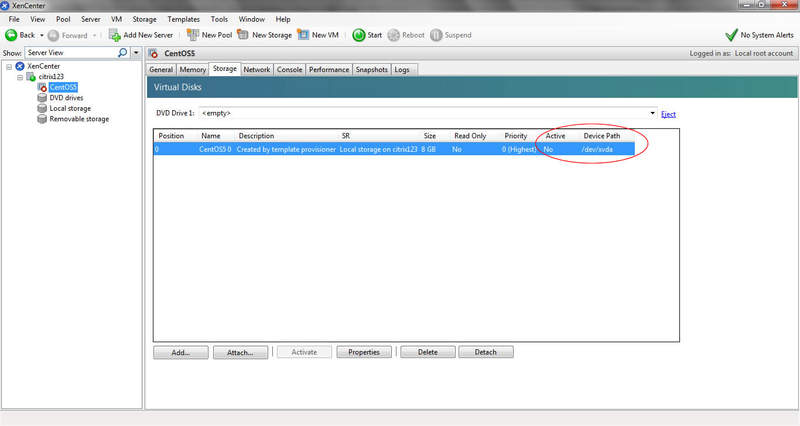Open the Forward history dropdown arrow
The width and height of the screenshot is (800, 426).
[94, 36]
